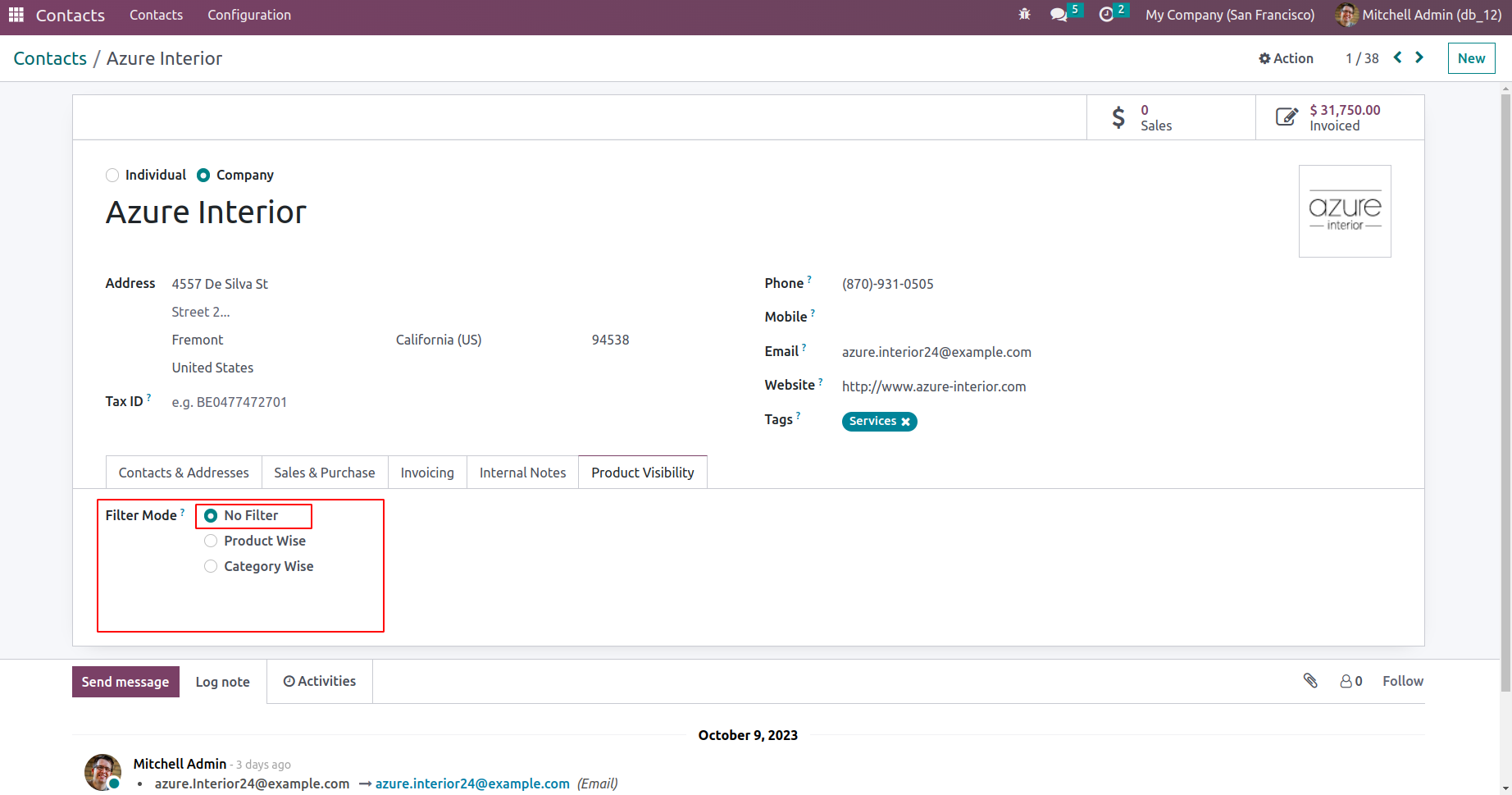The width and height of the screenshot is (1512, 795).
Task: Click the Send message button
Action: pos(125,682)
